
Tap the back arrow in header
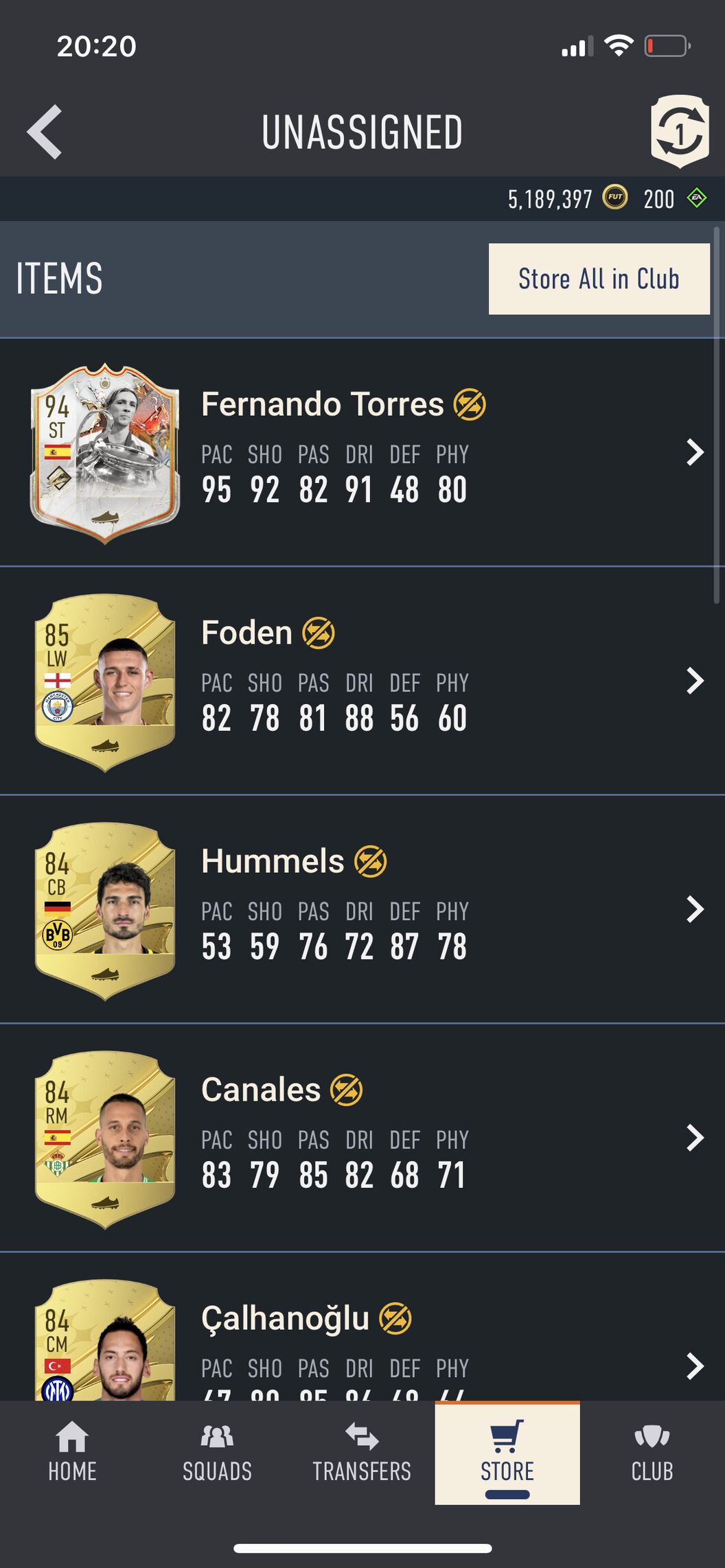tap(45, 132)
